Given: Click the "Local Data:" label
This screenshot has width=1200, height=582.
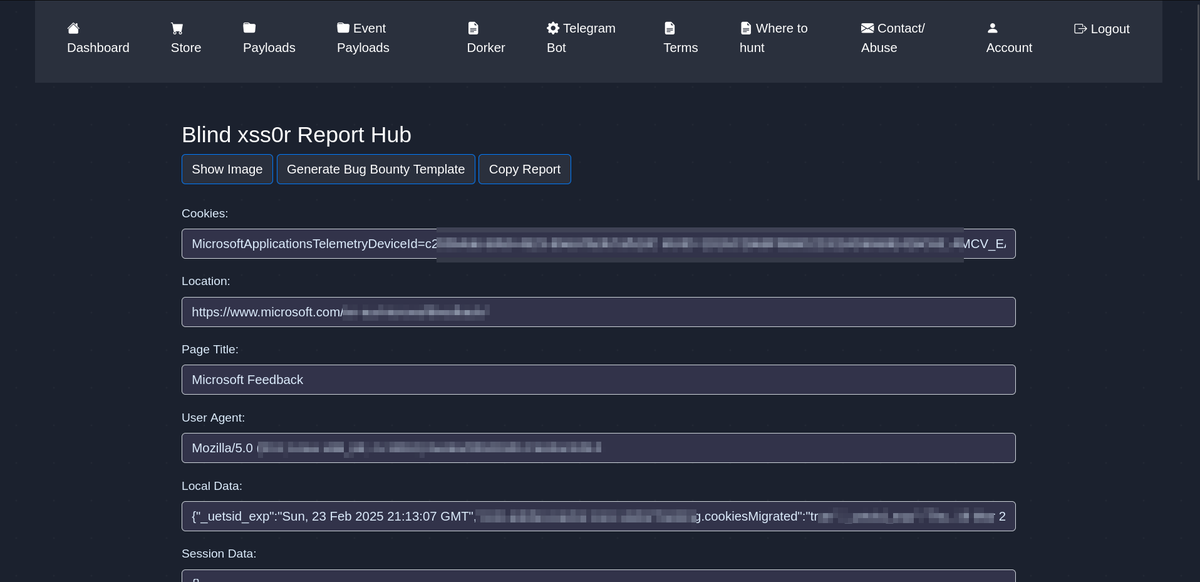Looking at the screenshot, I should tap(213, 485).
